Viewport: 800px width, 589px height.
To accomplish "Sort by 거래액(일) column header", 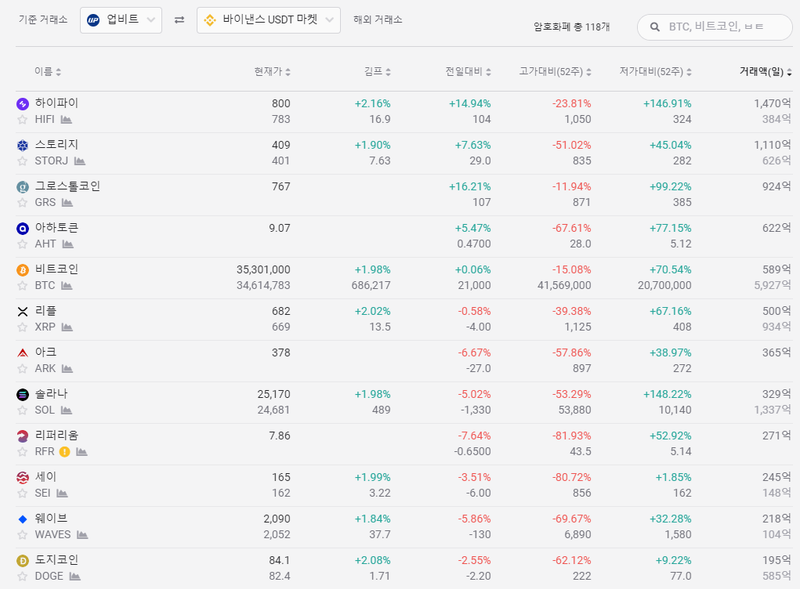I will click(765, 71).
